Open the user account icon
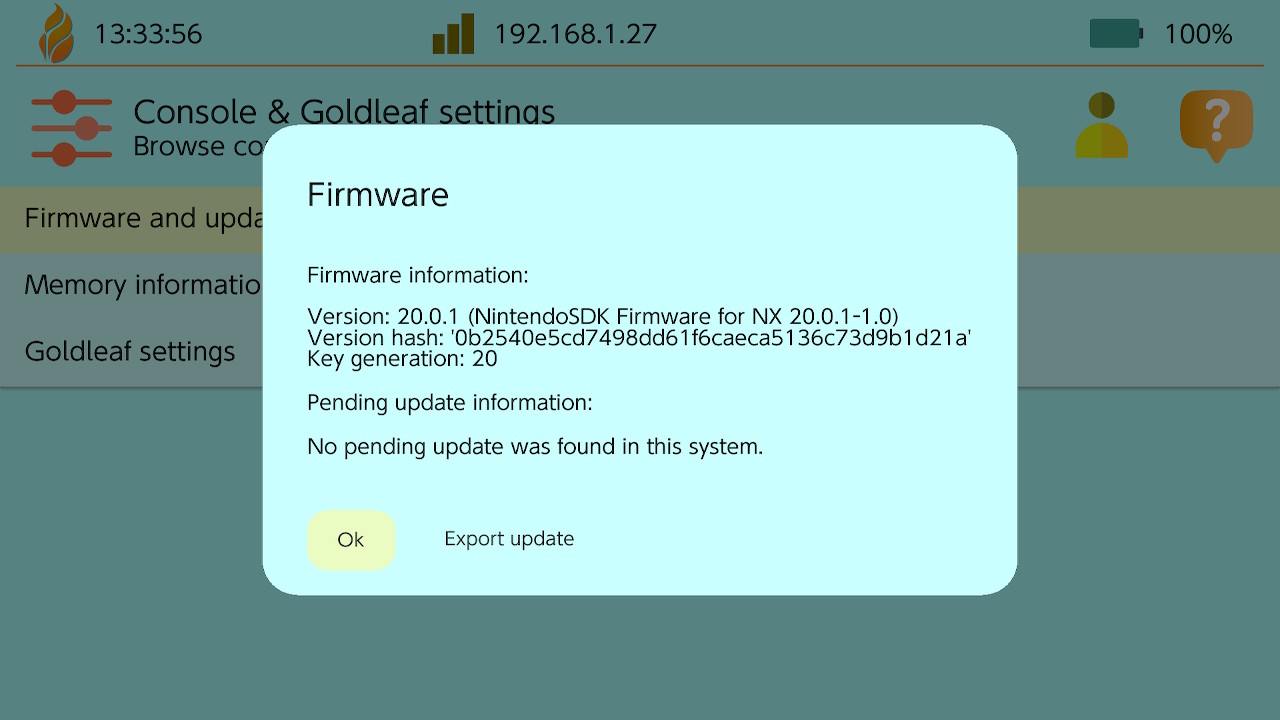The width and height of the screenshot is (1280, 720). pos(1101,126)
